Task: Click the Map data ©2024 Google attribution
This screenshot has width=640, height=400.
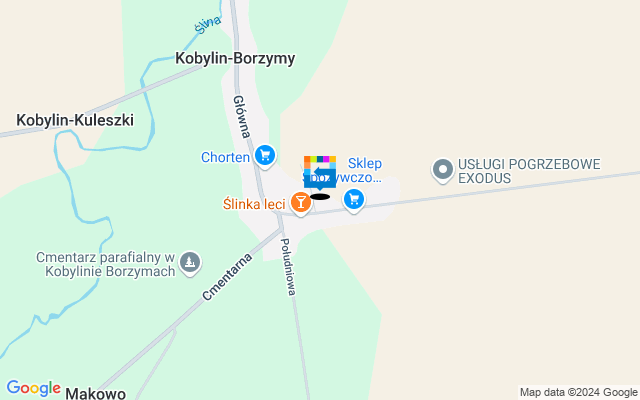Action: pyautogui.click(x=578, y=393)
